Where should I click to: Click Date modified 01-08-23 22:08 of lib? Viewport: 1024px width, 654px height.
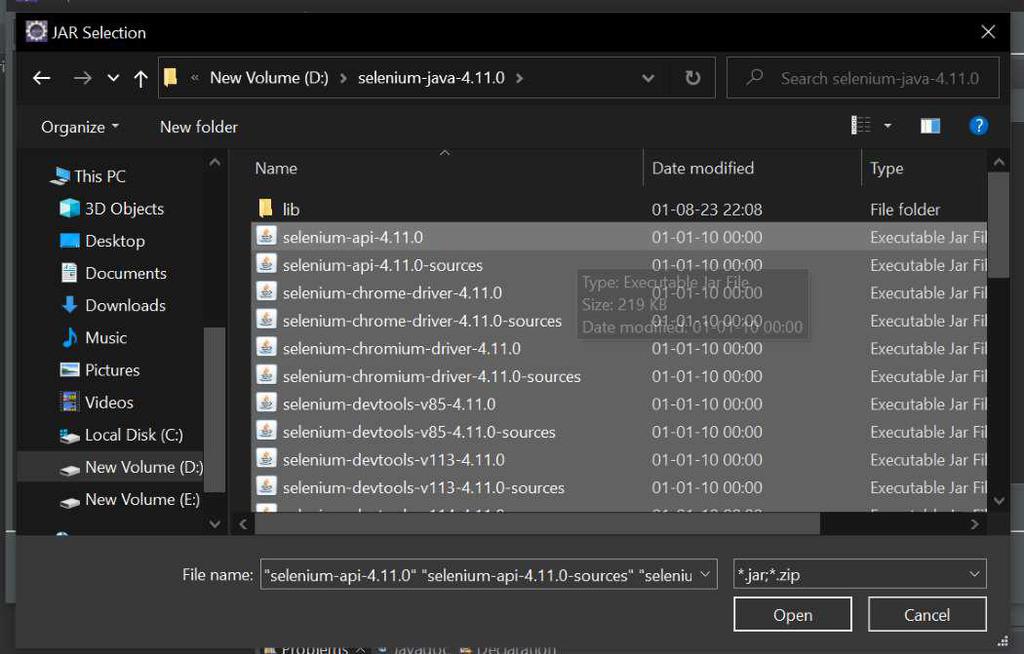click(707, 210)
